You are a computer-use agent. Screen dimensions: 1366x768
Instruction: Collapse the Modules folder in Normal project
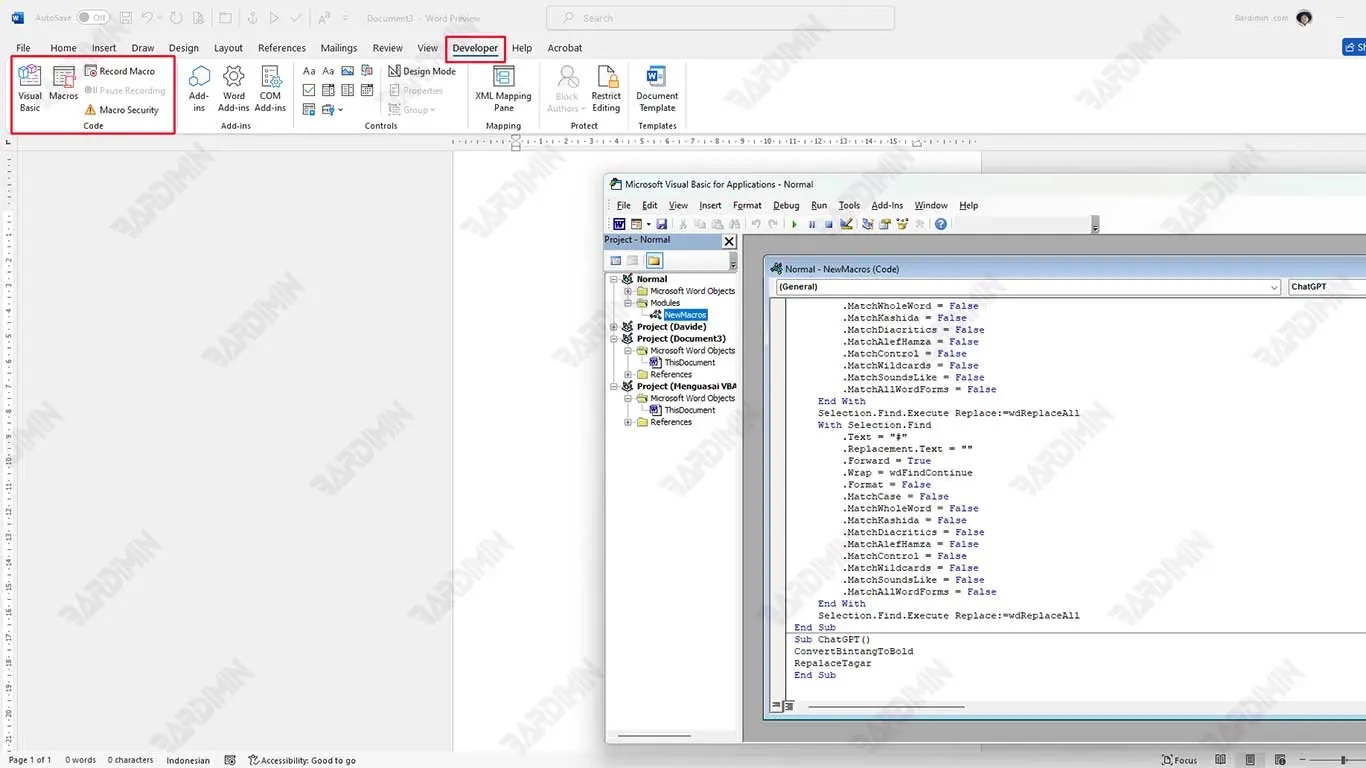click(628, 303)
